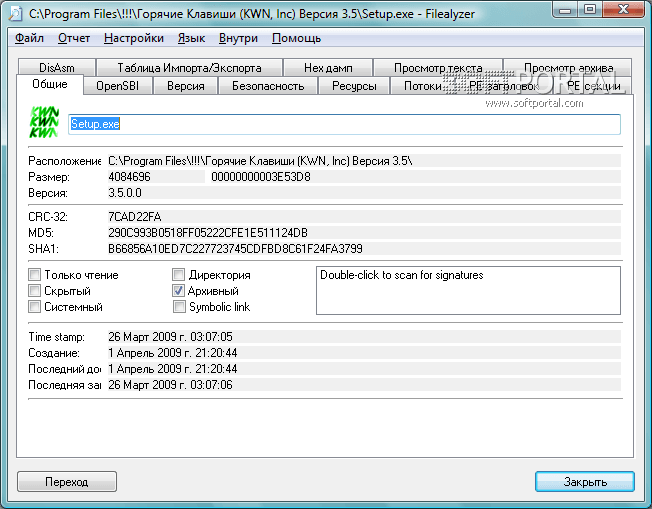Switch to the Потоки tab

click(422, 86)
